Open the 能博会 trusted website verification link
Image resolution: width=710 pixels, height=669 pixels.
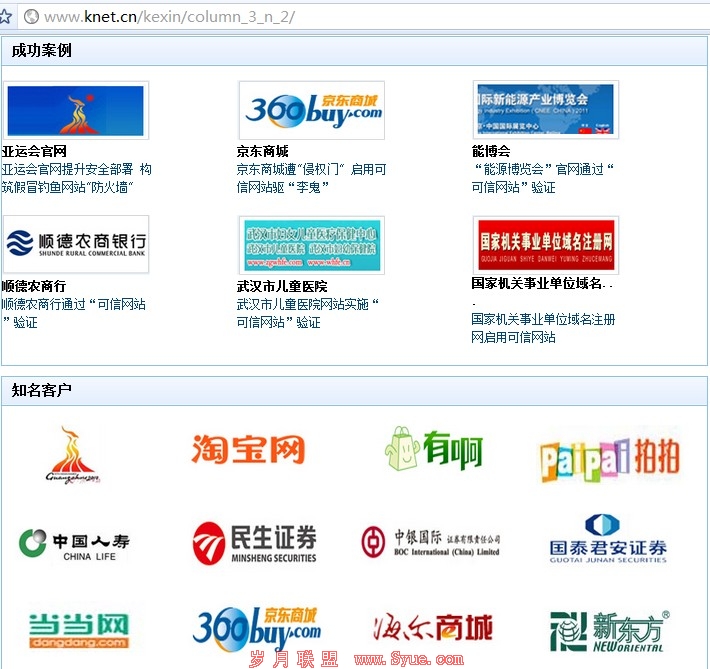[x=542, y=178]
